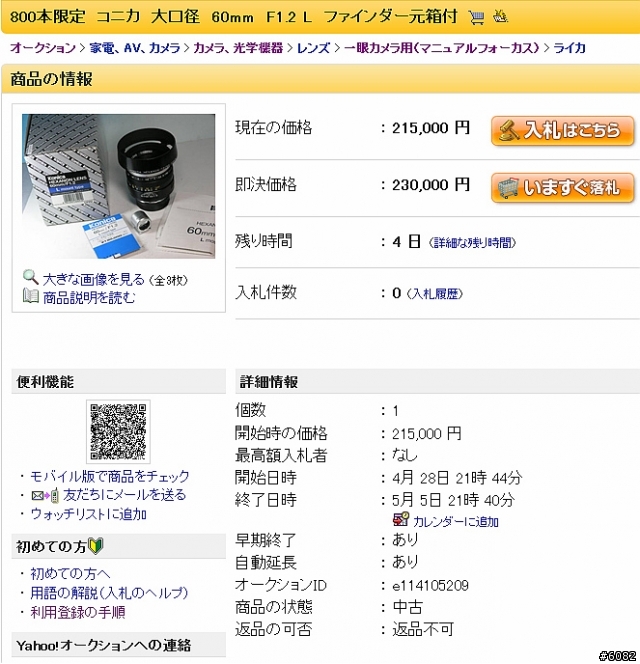Open 詳細な残り時間 link
640x664 pixels.
pos(472,243)
